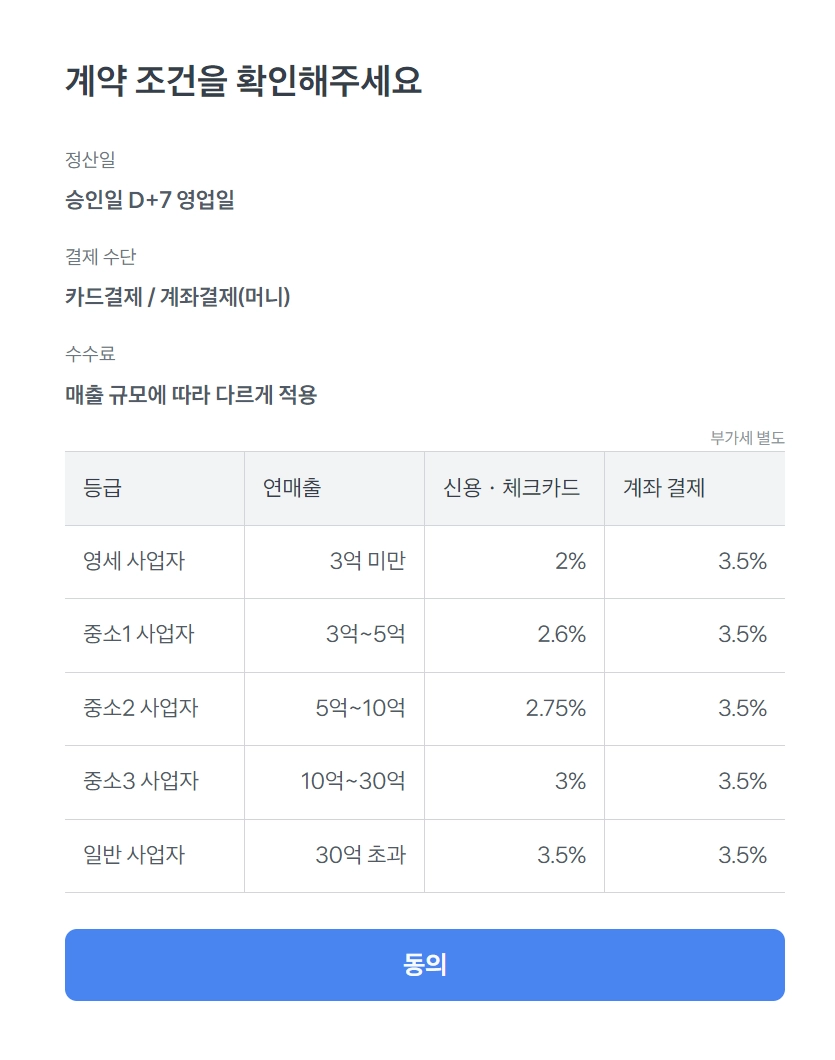Select the 카드결제 / 계좌결제(머니) text

(x=177, y=297)
